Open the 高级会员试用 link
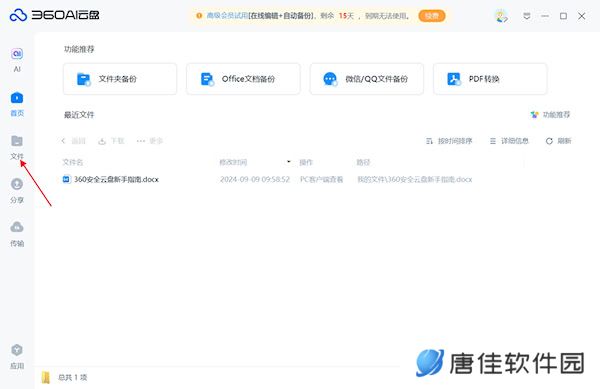 [x=227, y=16]
